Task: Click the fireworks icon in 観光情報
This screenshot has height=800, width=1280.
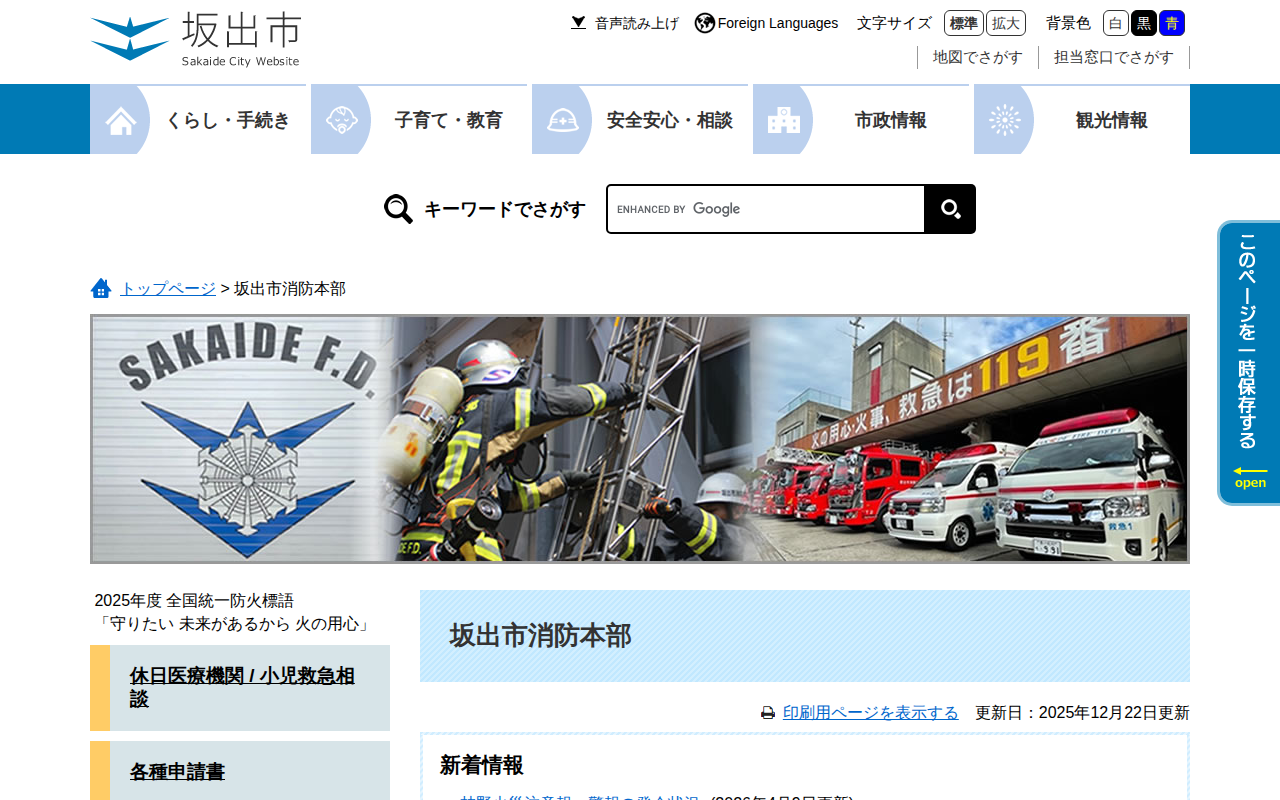Action: tap(1005, 120)
